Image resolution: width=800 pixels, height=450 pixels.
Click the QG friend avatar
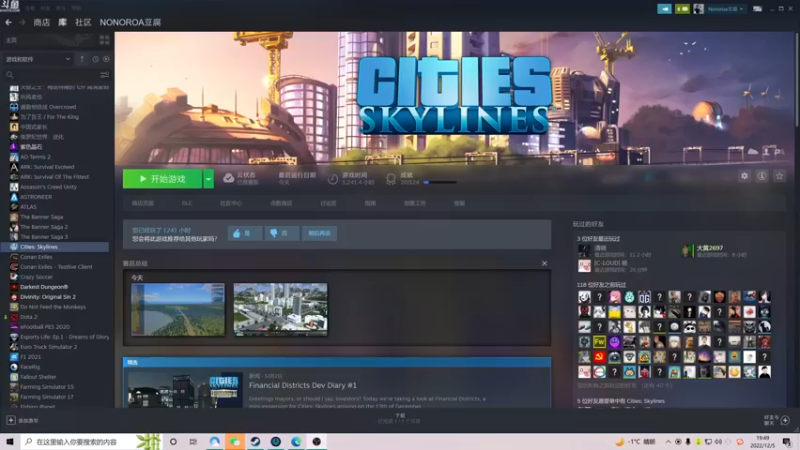coord(644,297)
